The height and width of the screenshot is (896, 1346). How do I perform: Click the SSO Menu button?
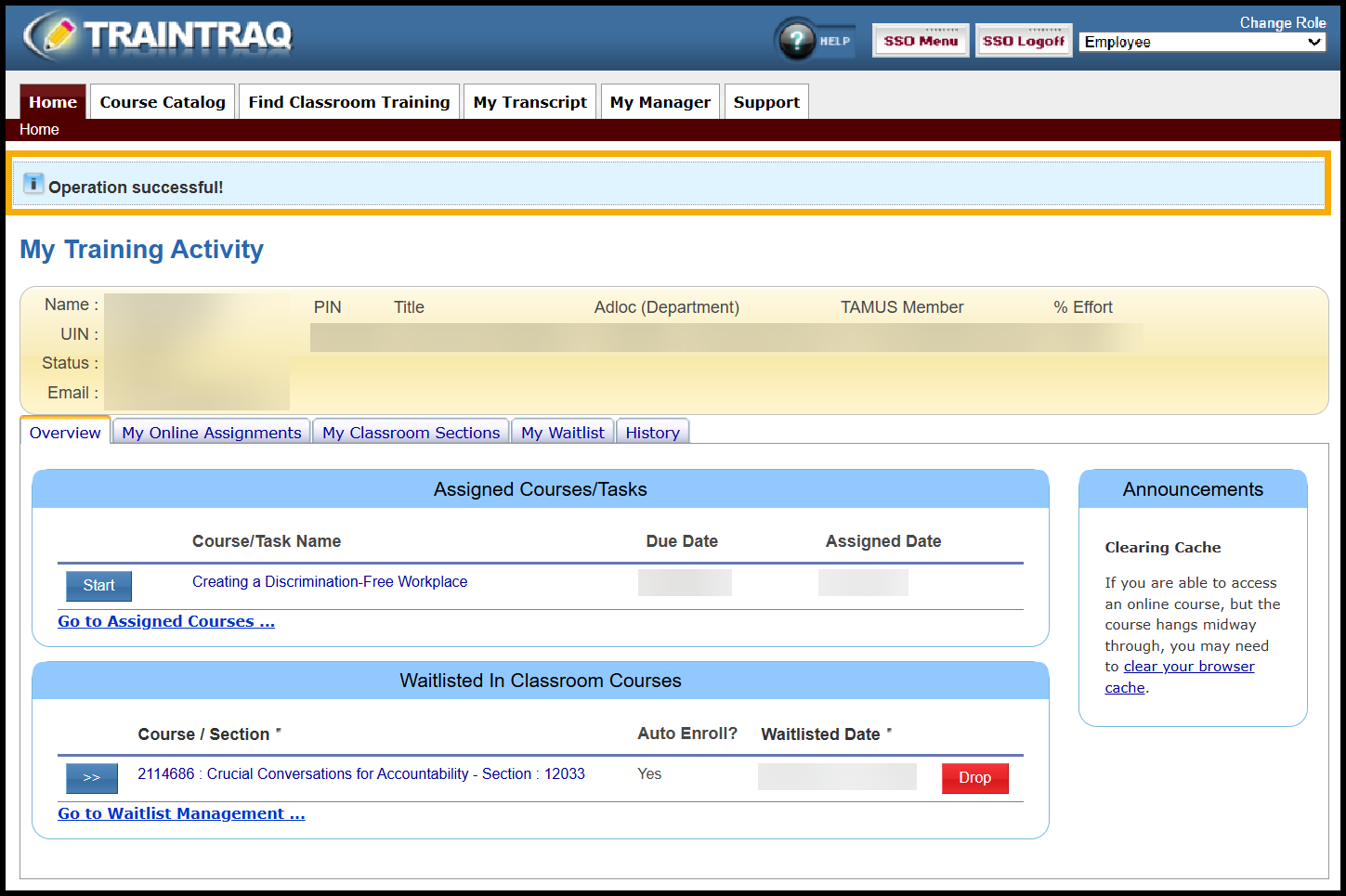[x=920, y=41]
